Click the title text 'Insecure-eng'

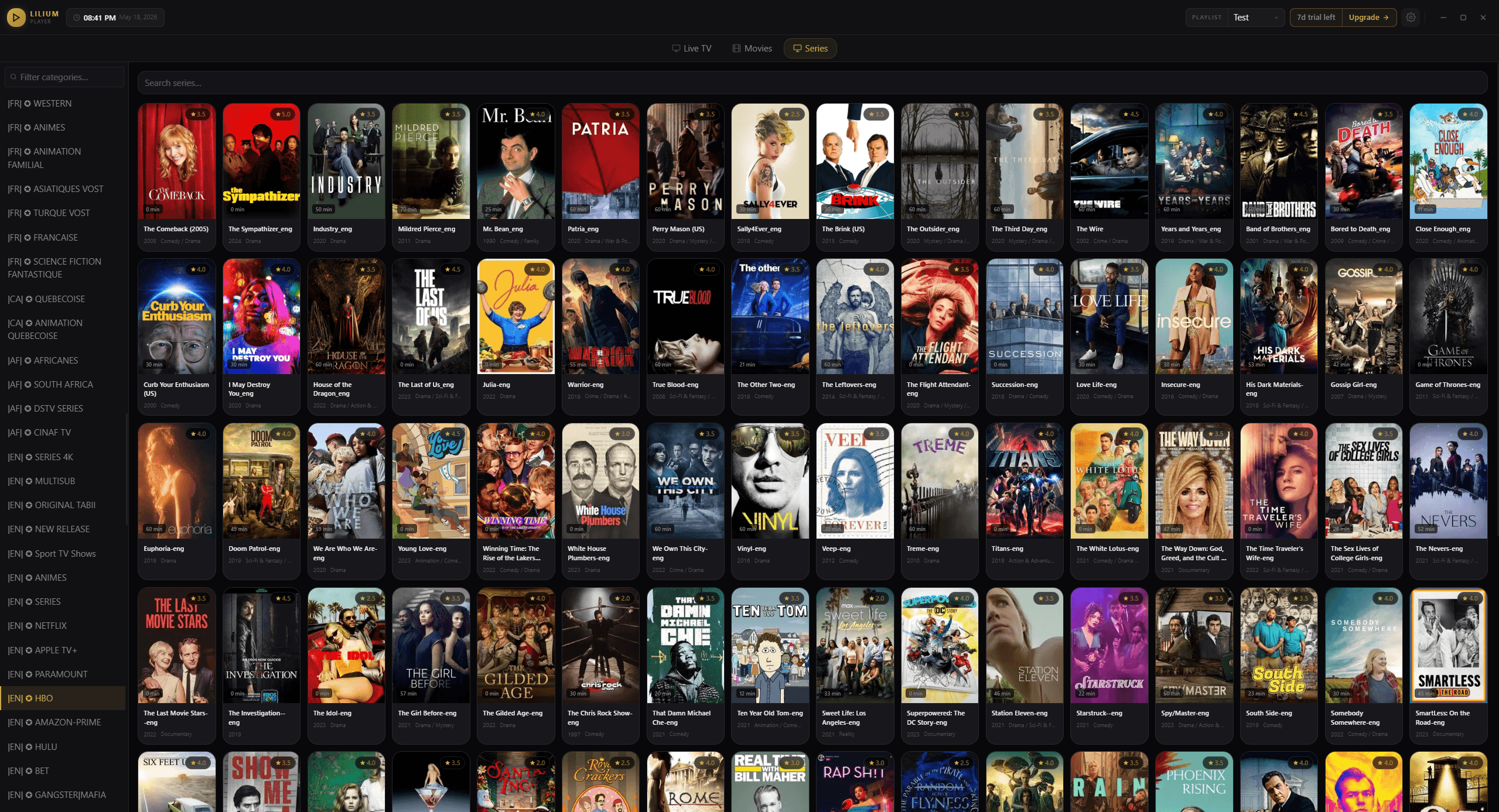[1180, 385]
